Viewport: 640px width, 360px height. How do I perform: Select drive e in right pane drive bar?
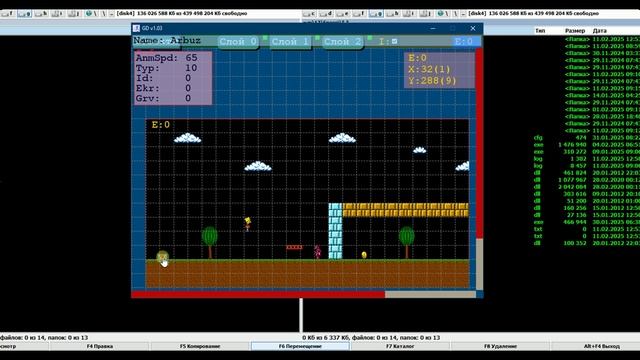[343, 13]
